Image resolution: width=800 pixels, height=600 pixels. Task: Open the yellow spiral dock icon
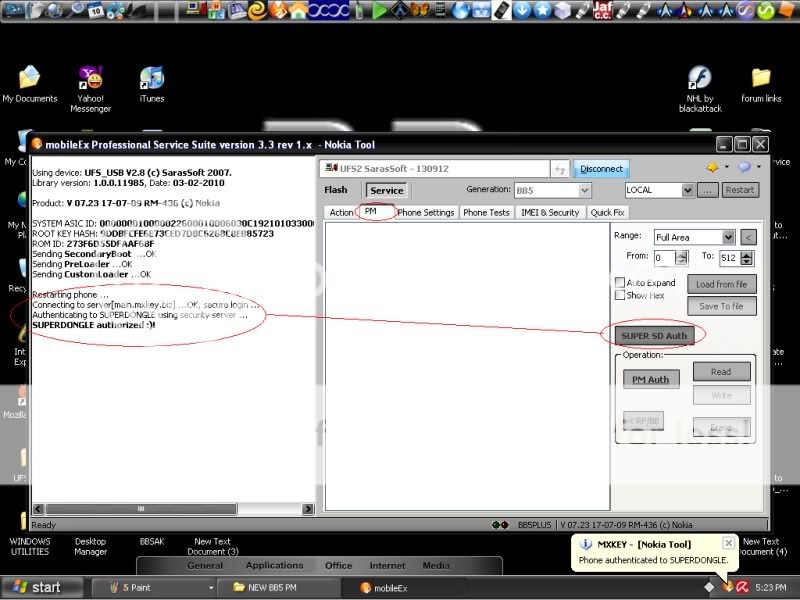click(x=258, y=11)
